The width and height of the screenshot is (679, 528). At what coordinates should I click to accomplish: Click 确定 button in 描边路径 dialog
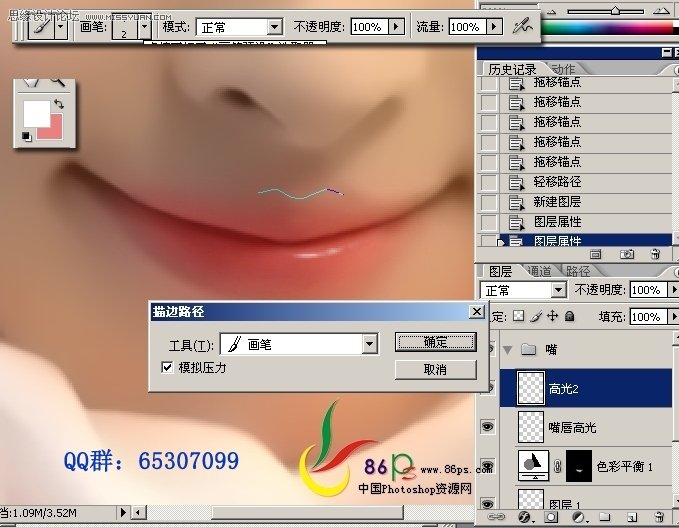(436, 342)
